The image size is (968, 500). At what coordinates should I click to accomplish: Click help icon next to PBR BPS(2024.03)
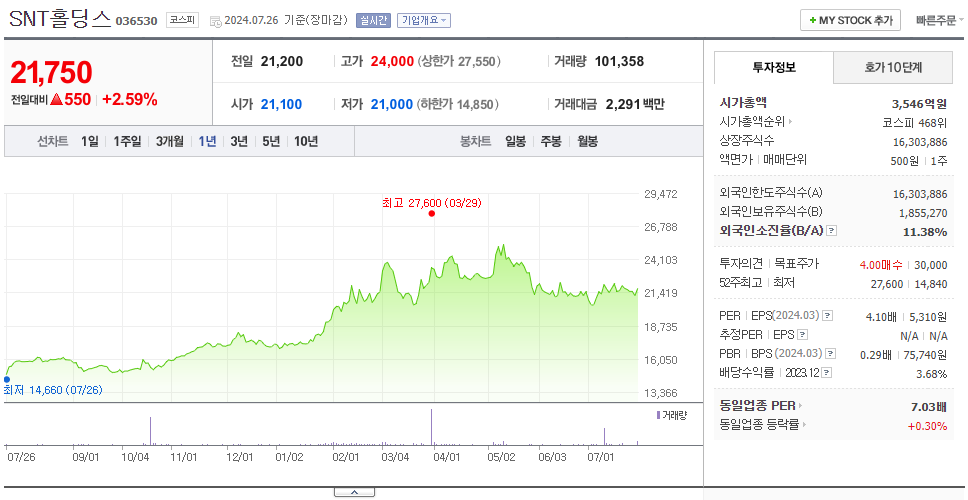pos(831,354)
